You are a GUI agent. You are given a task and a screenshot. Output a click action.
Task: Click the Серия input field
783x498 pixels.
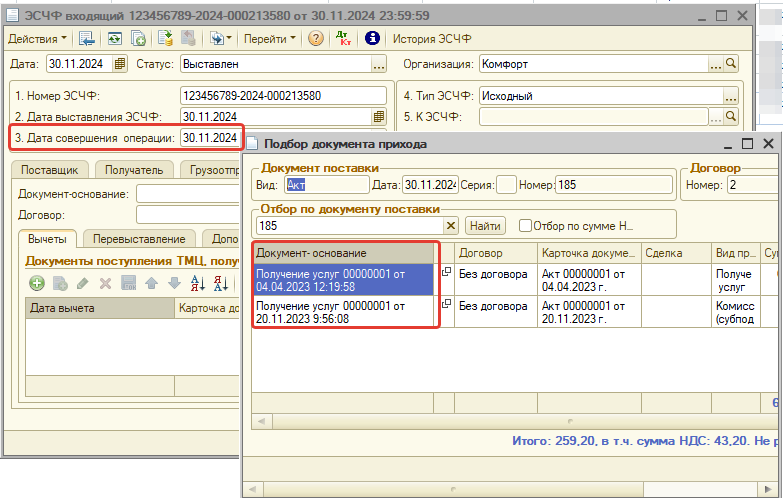(x=506, y=185)
